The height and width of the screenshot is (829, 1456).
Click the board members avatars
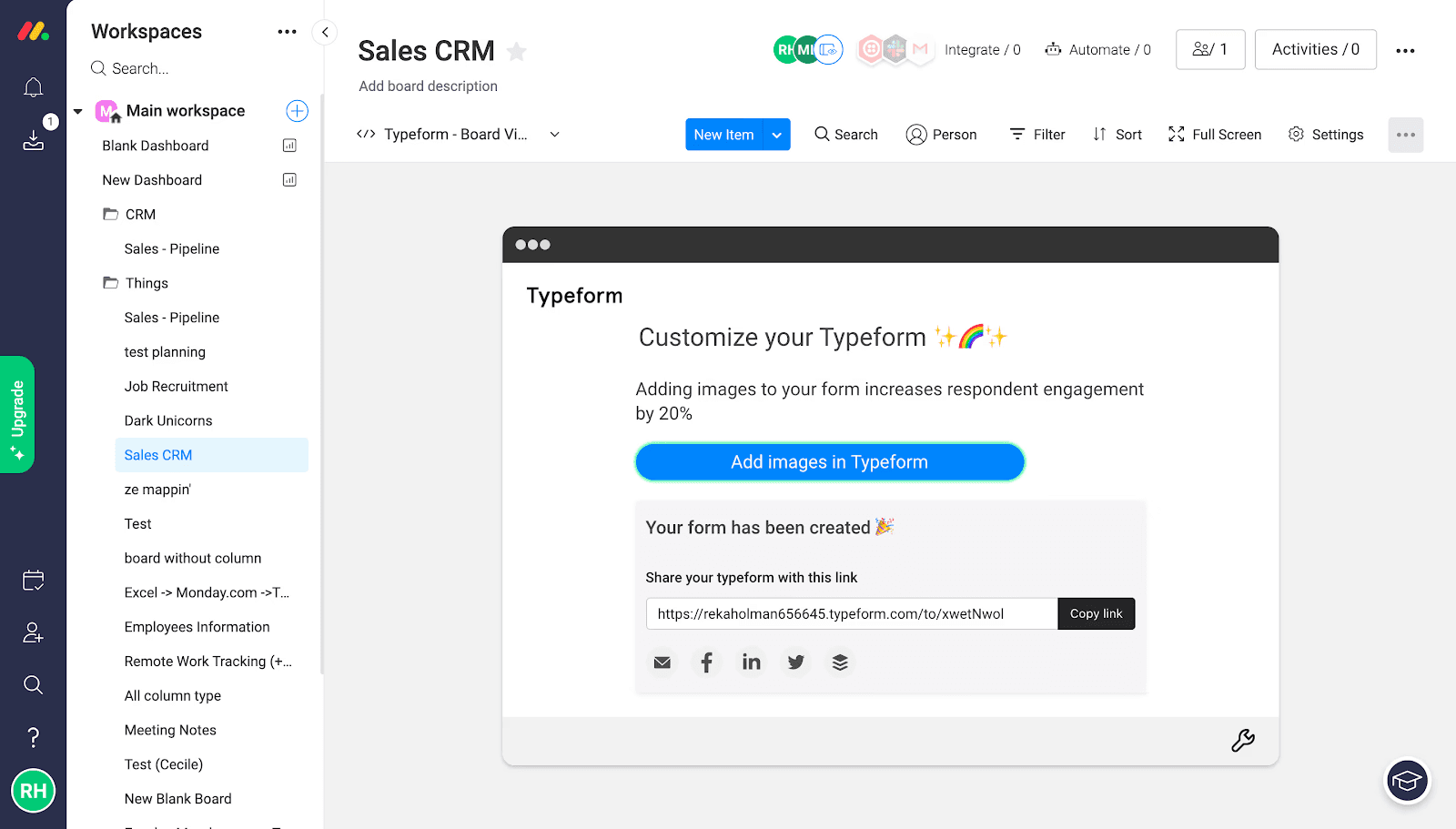click(x=808, y=49)
